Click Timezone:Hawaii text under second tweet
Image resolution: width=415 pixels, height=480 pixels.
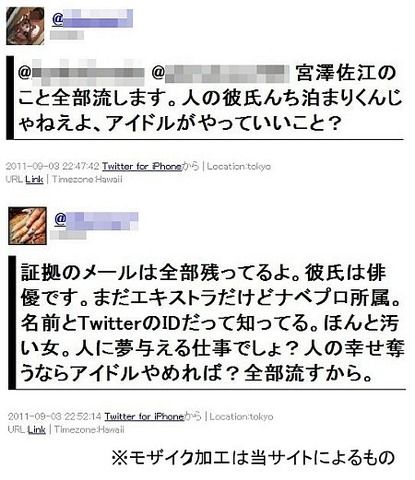coord(89,429)
